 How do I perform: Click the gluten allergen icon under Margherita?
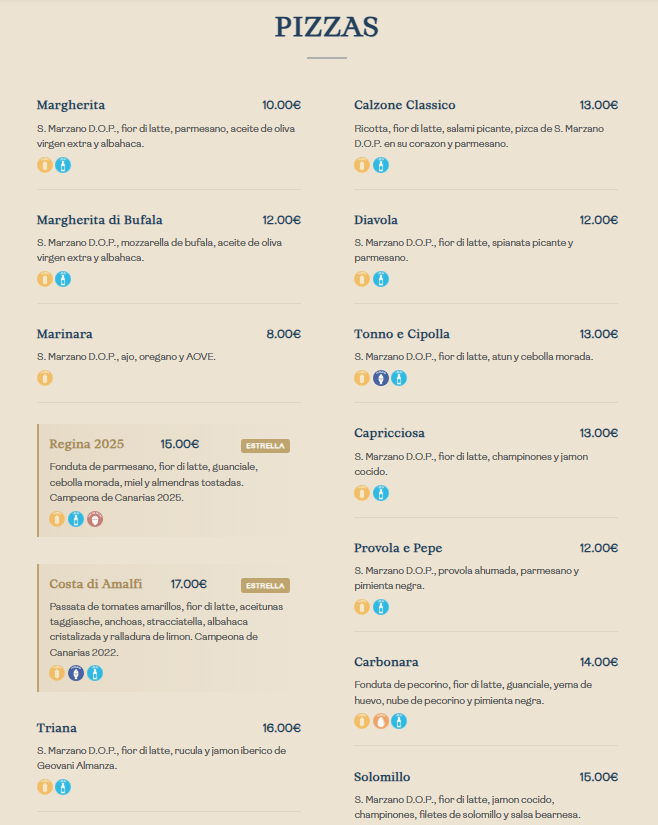point(45,165)
